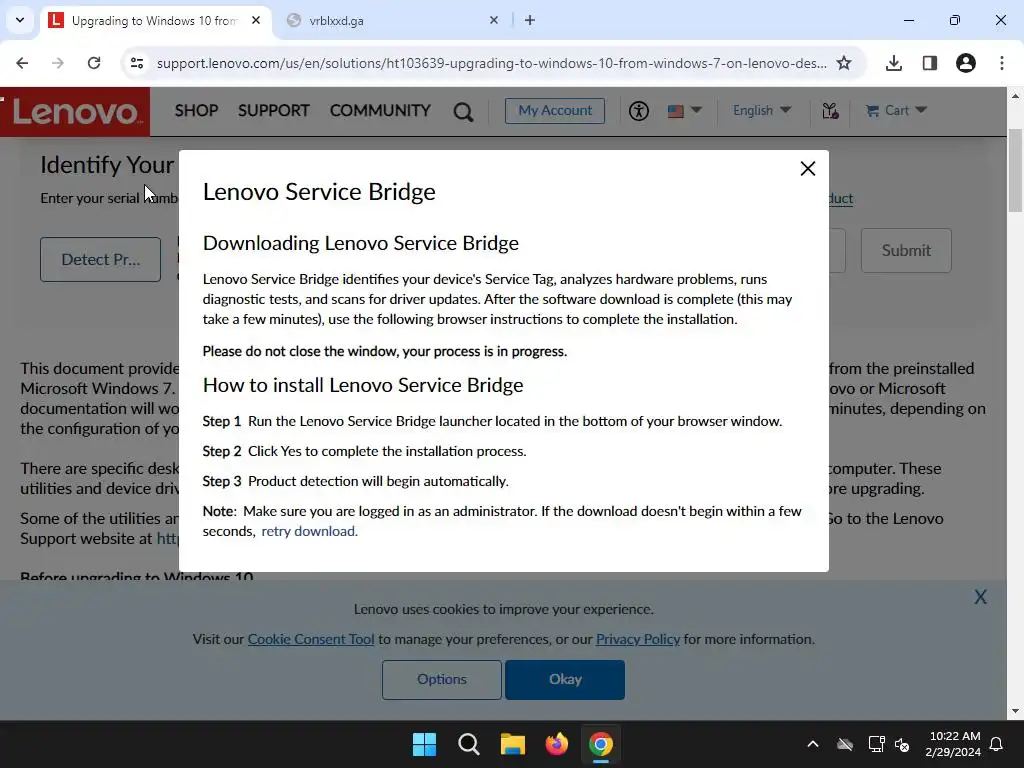Click the page vertical scrollbar thumb
1024x768 pixels.
point(1015,170)
